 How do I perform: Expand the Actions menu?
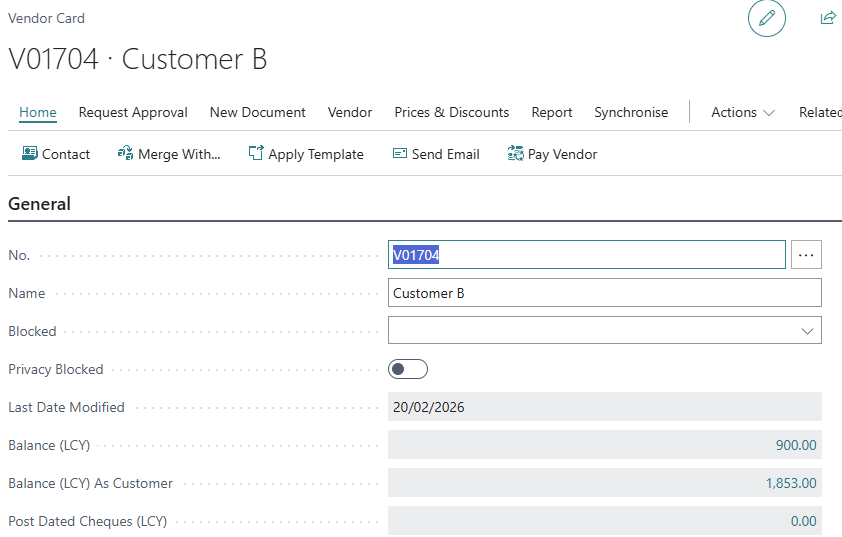pyautogui.click(x=742, y=113)
